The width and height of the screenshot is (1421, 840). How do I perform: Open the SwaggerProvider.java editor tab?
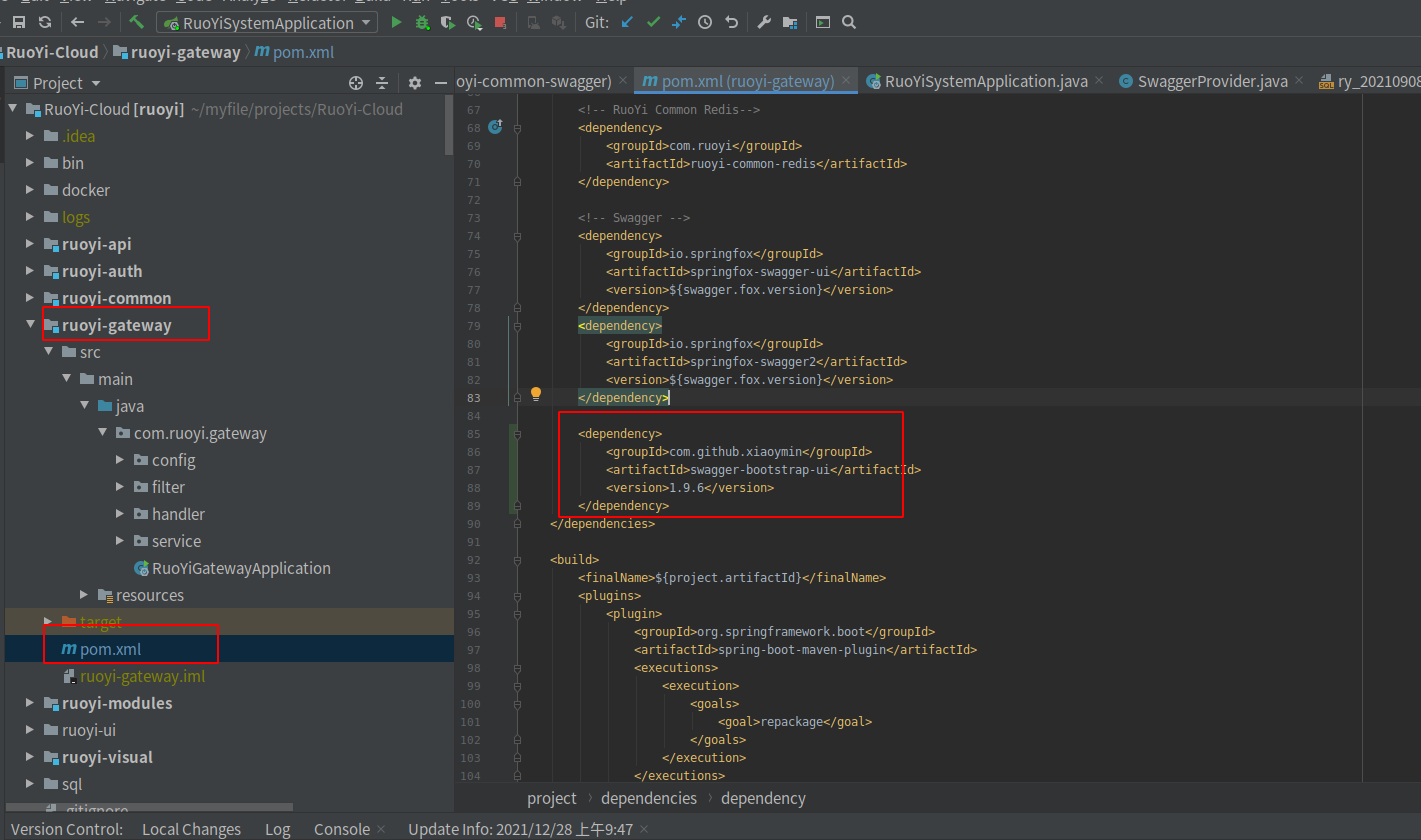click(1212, 81)
